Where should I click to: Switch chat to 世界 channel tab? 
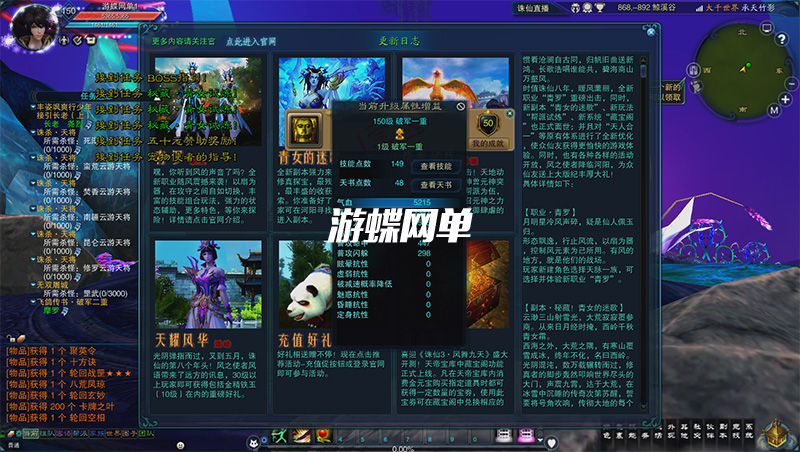(113, 434)
